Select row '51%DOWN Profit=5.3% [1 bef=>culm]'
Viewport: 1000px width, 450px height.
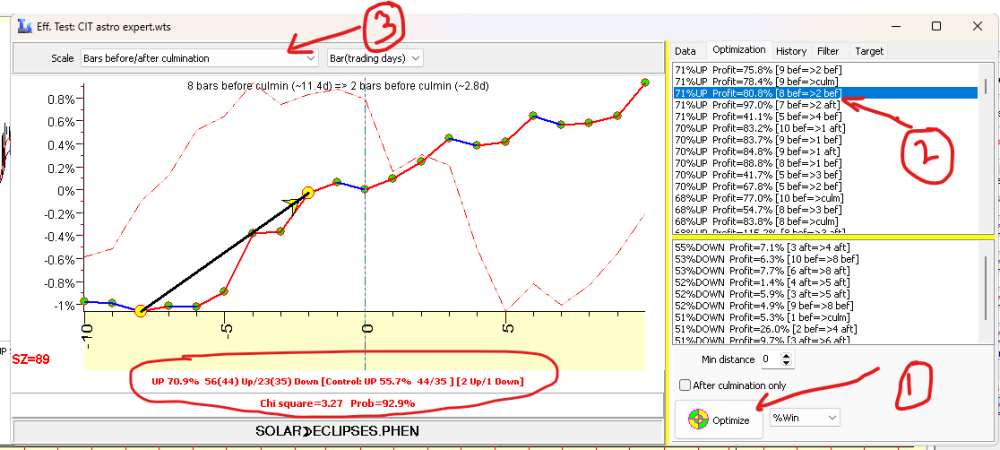[x=826, y=317]
